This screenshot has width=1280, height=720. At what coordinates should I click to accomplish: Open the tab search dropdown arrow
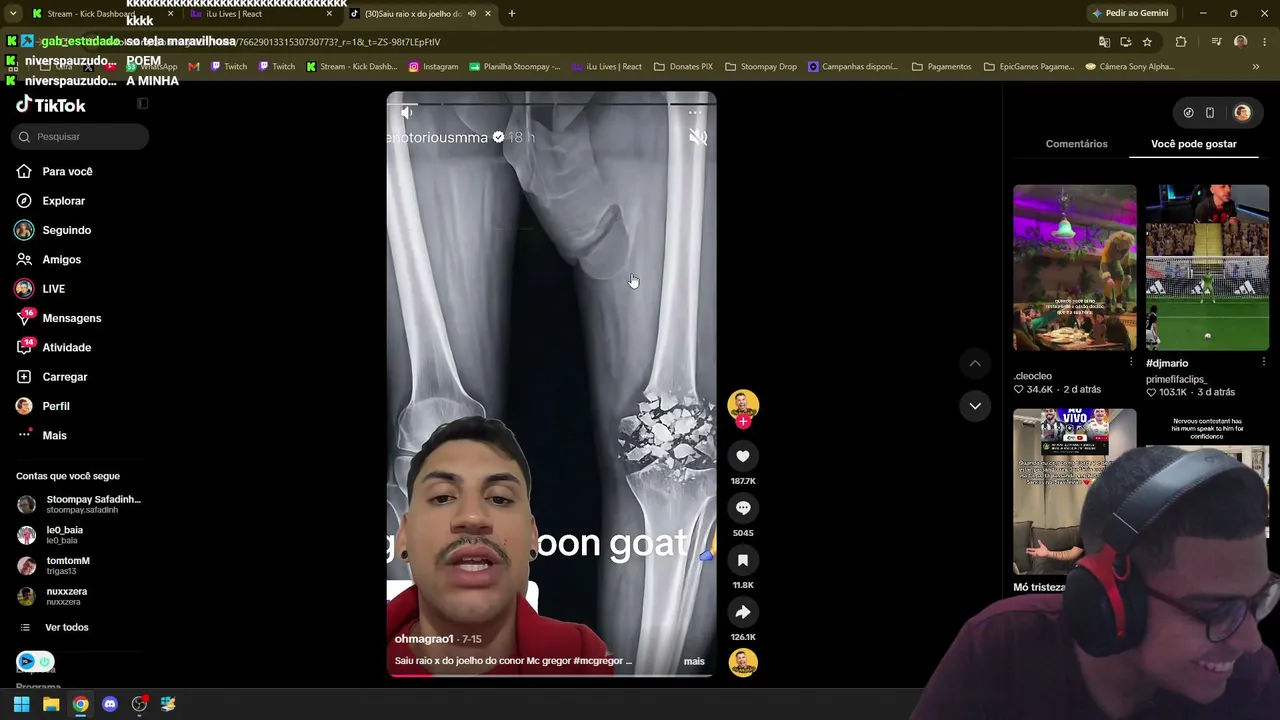click(x=13, y=13)
